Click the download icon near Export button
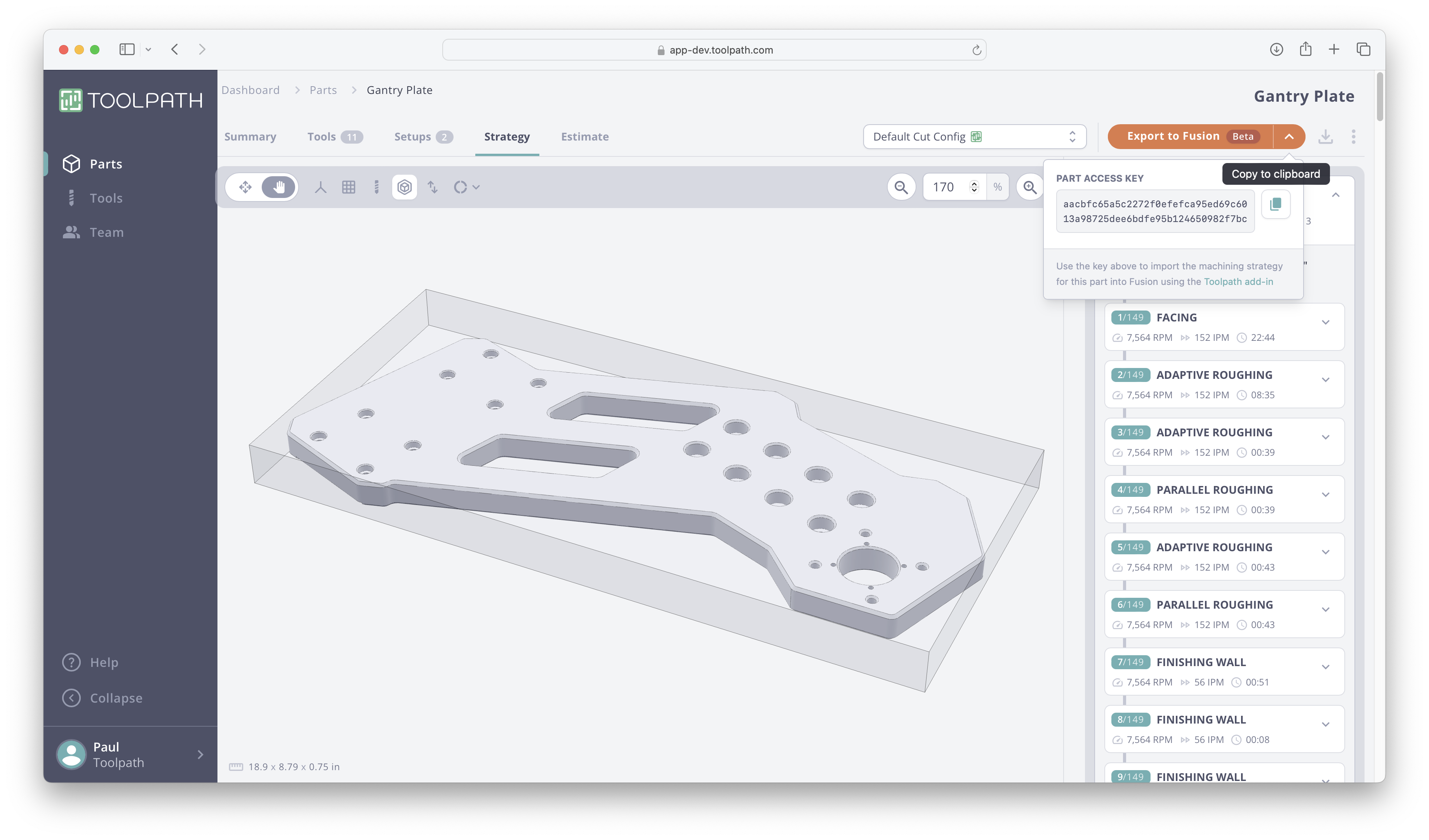This screenshot has height=840, width=1429. [1326, 136]
